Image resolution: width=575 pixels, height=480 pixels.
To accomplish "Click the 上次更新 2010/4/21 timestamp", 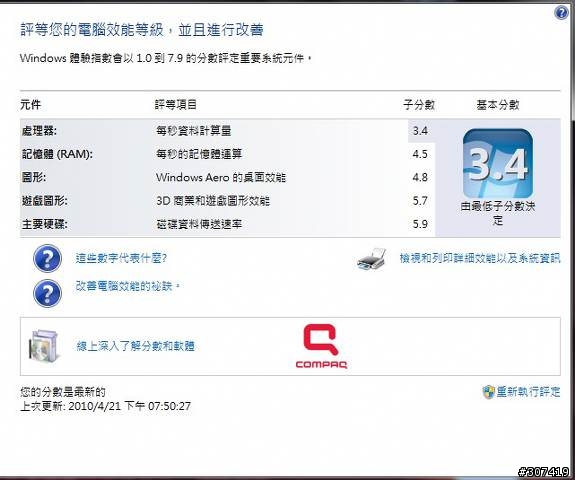I will [x=106, y=406].
